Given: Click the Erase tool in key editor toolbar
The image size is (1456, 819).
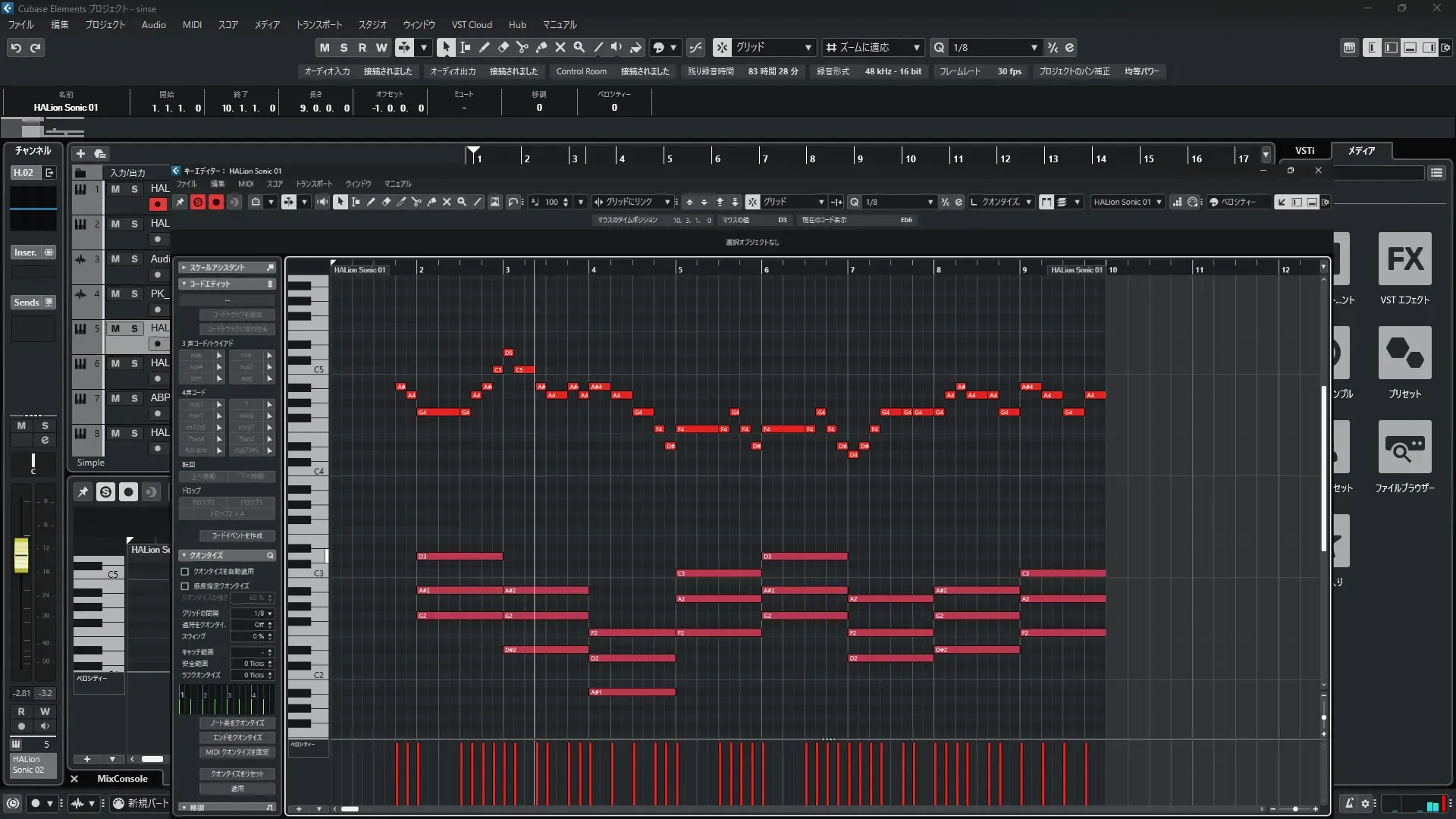Looking at the screenshot, I should point(386,202).
